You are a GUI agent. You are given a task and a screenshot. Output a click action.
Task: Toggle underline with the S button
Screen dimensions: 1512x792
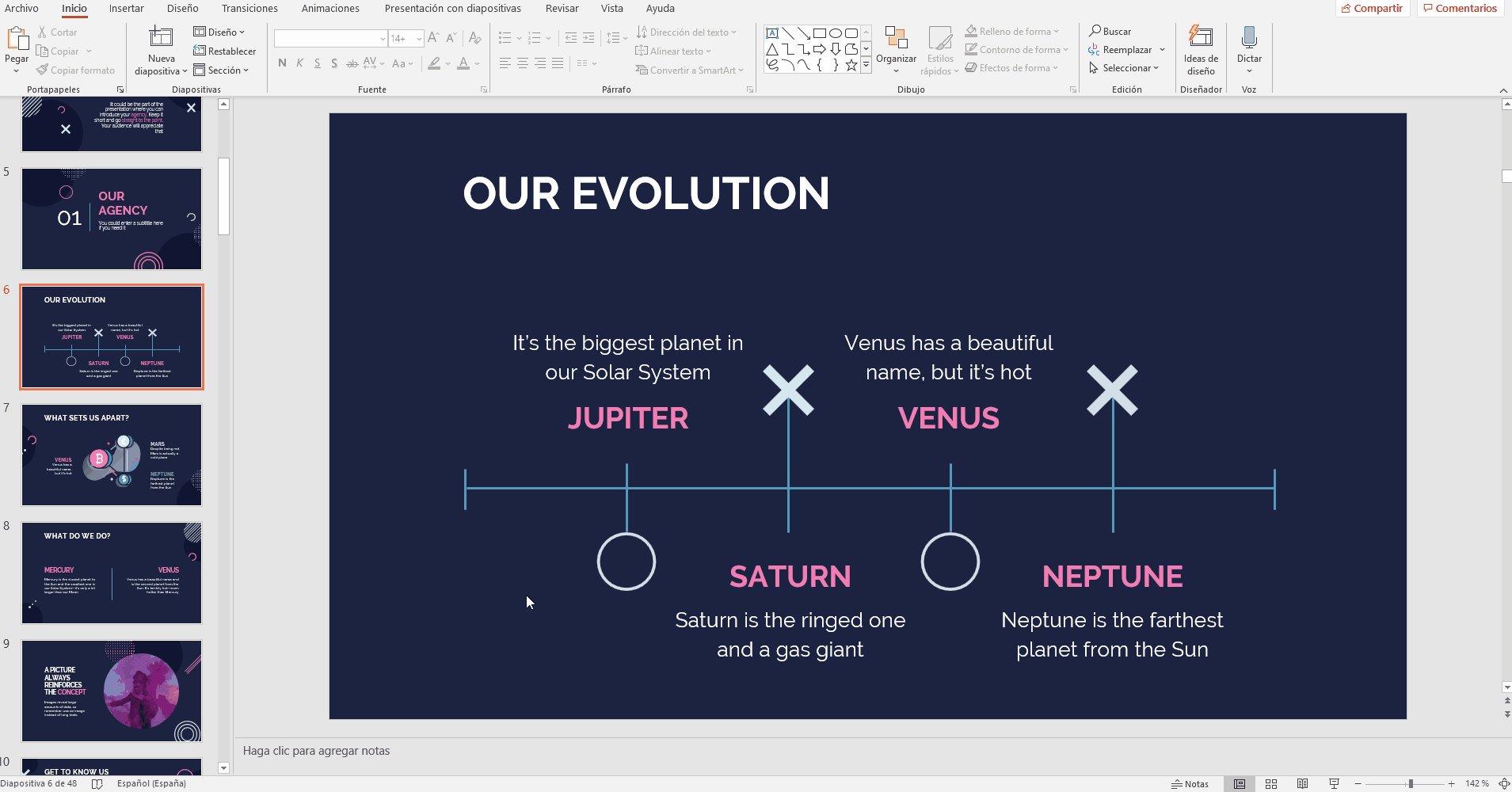pyautogui.click(x=318, y=63)
